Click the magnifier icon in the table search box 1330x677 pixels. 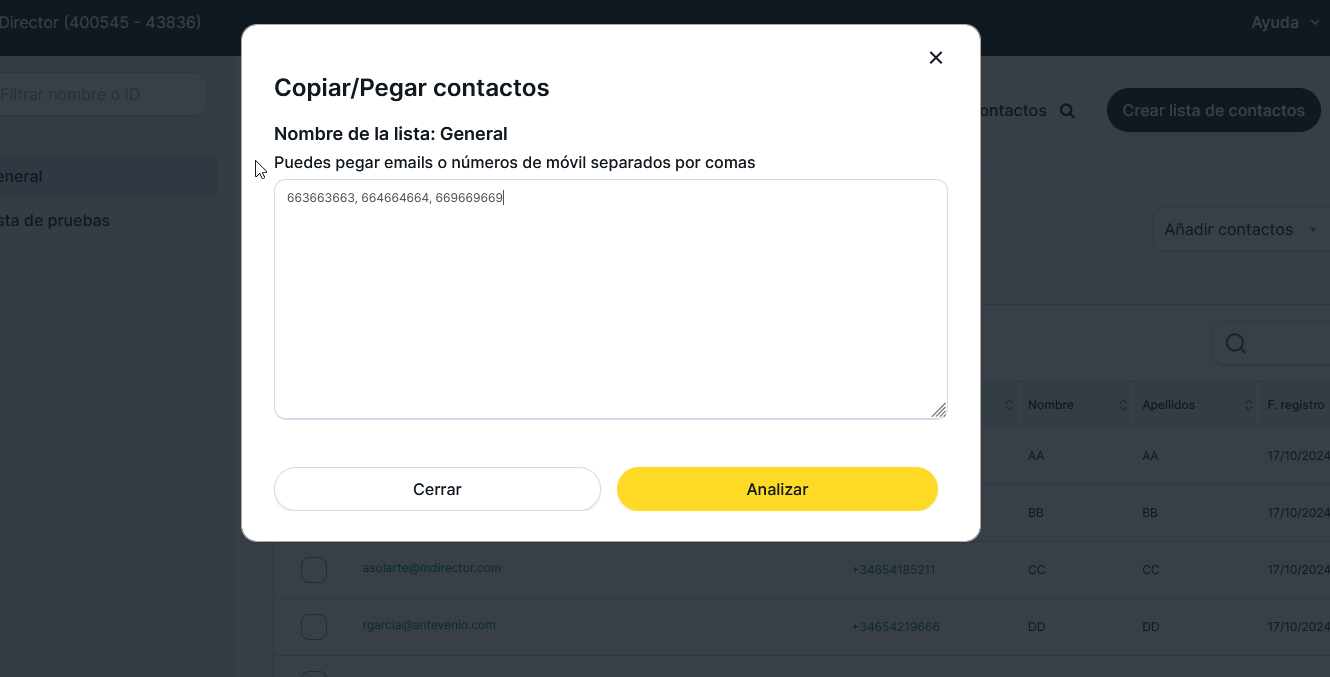click(1236, 344)
